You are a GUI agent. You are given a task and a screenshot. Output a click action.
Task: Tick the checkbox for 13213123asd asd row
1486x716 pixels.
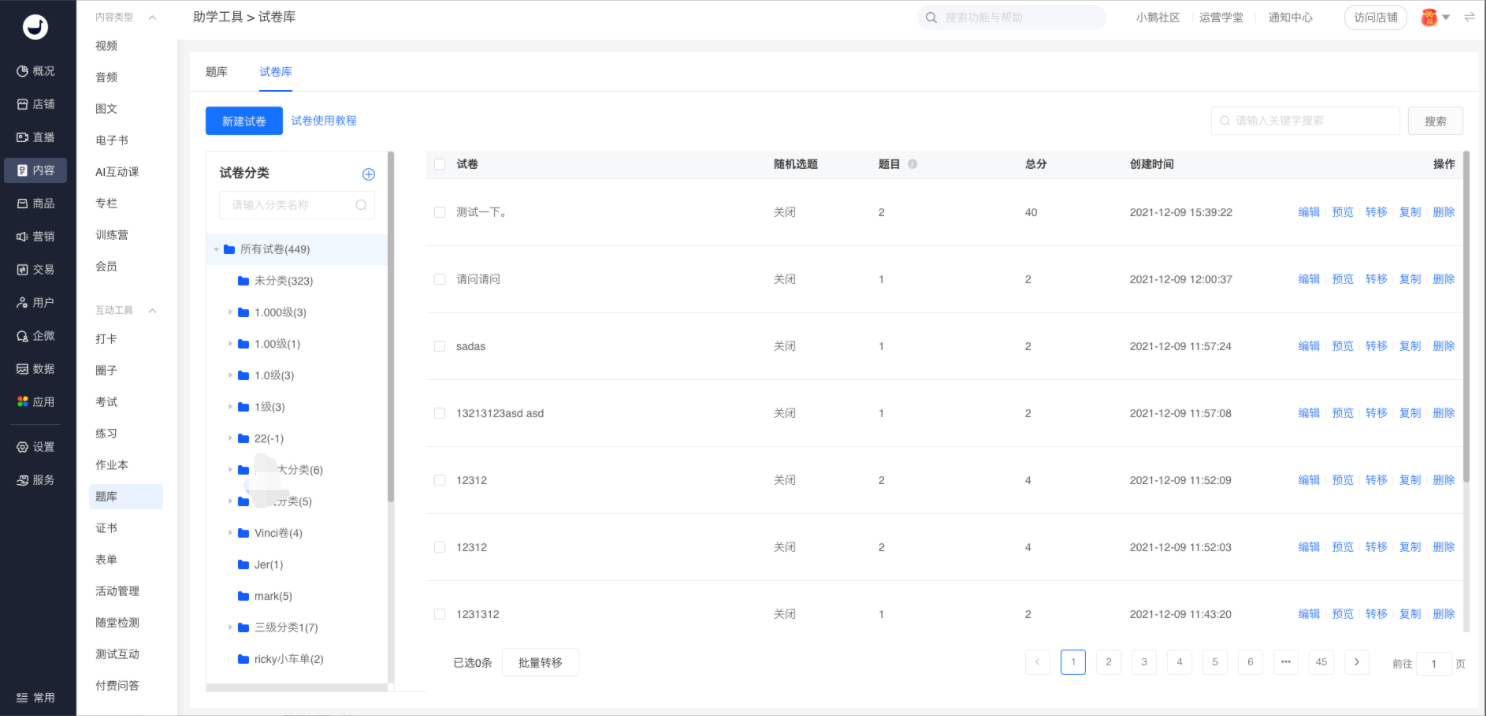tap(439, 413)
